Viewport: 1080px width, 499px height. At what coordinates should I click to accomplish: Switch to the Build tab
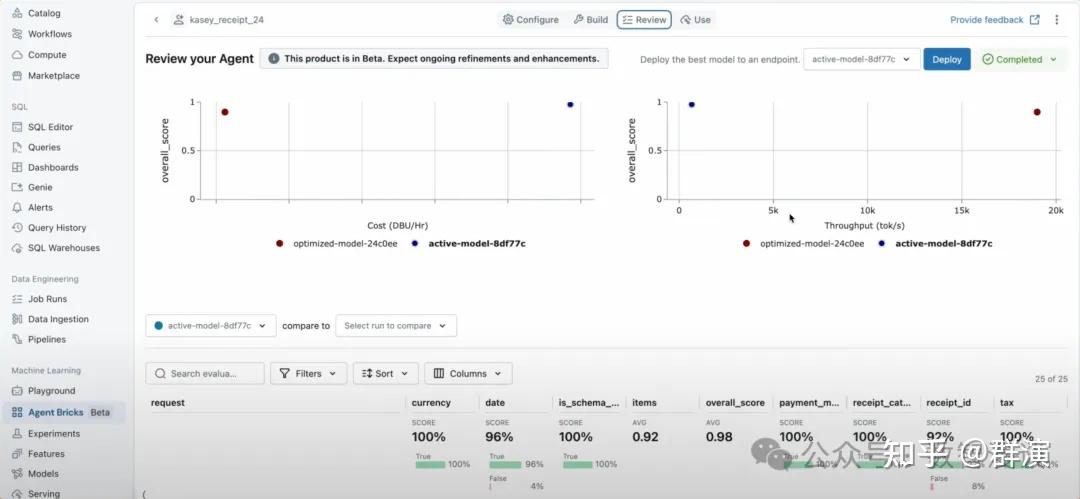coord(591,20)
